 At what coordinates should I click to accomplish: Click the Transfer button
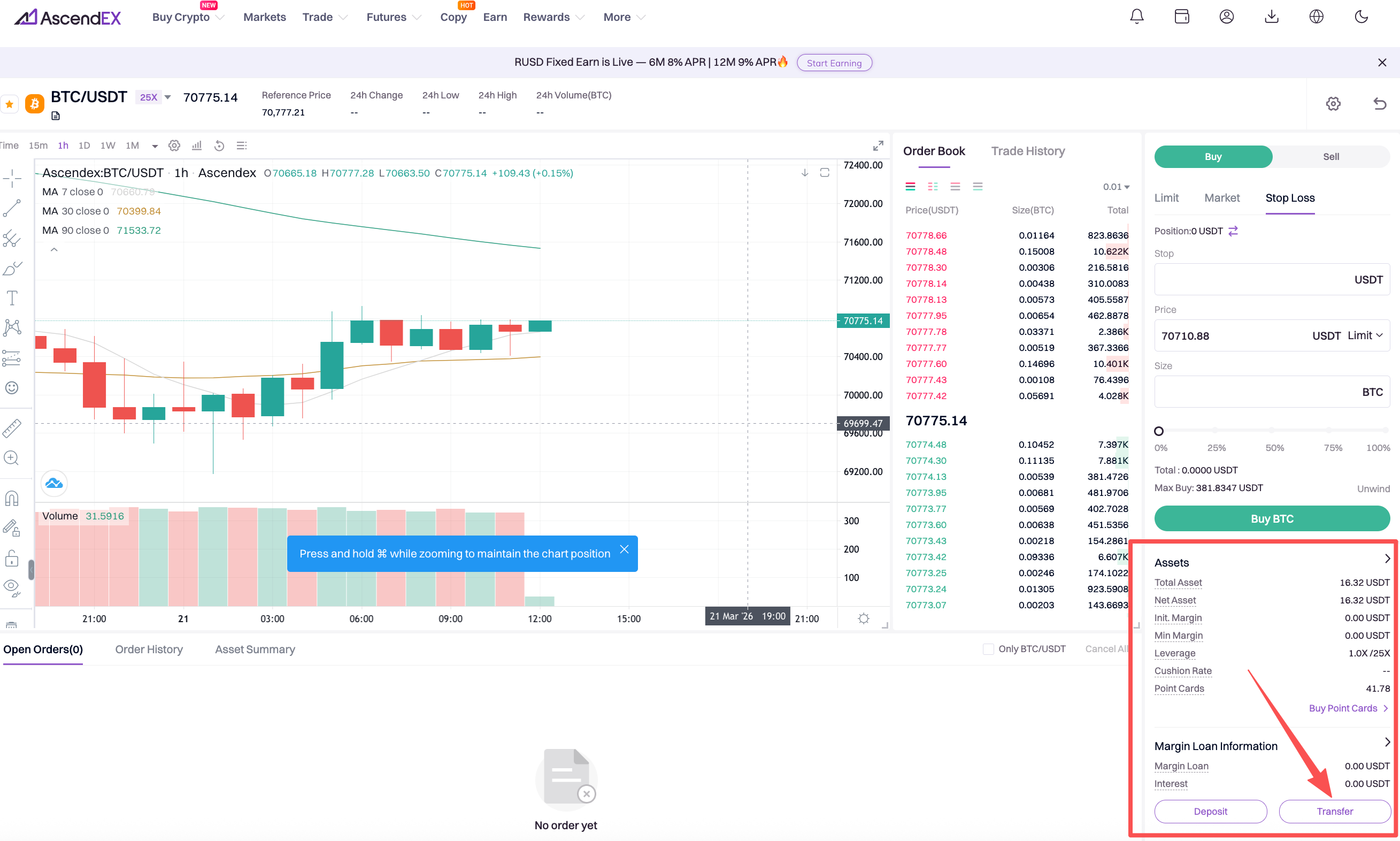tap(1334, 811)
